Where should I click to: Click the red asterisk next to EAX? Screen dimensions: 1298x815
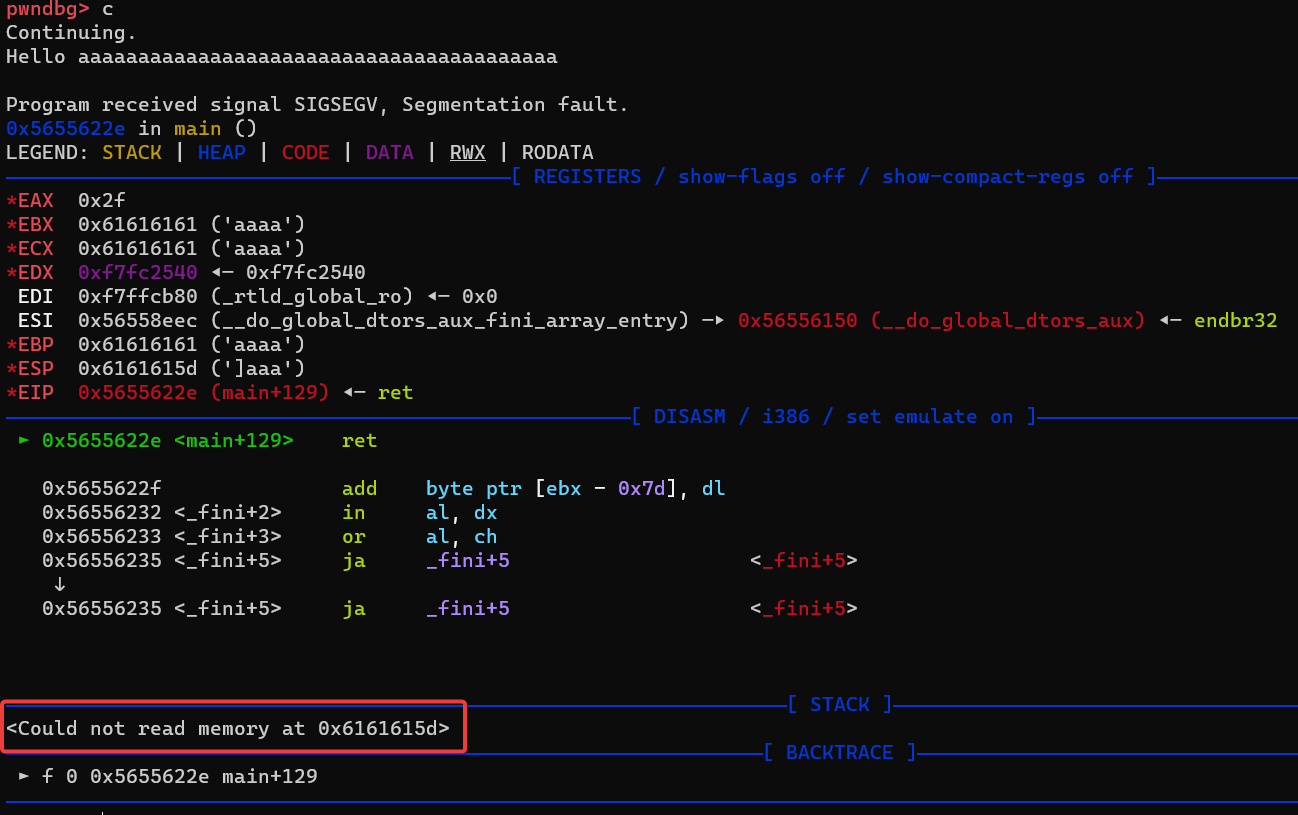11,201
